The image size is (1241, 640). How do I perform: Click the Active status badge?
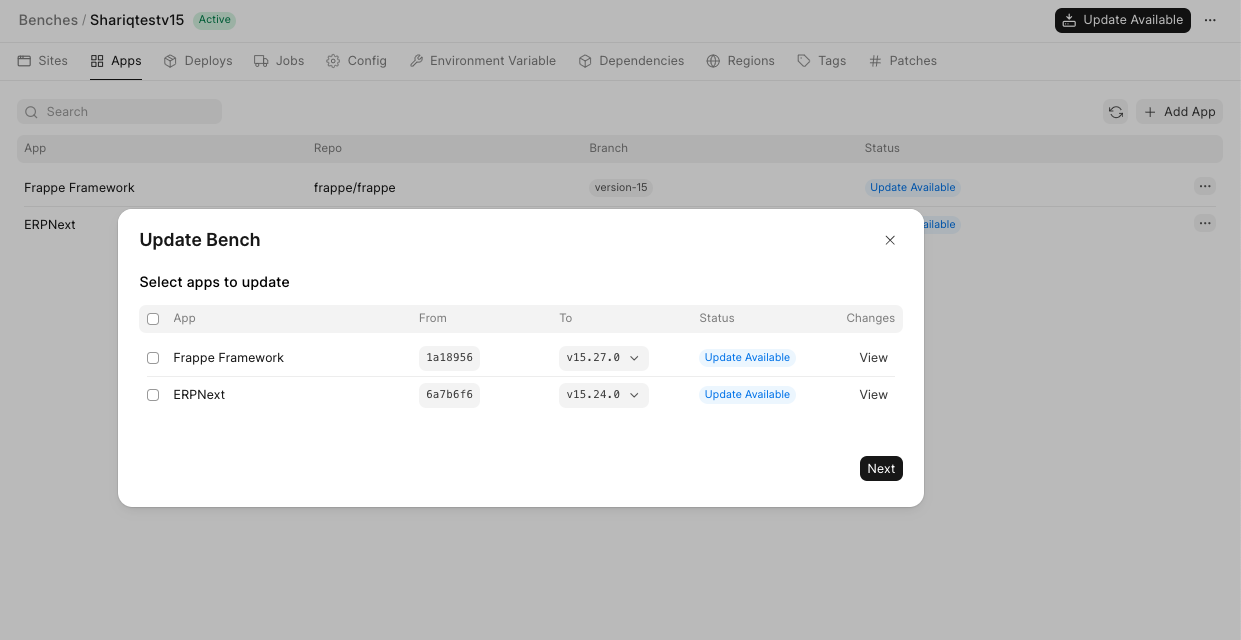(214, 19)
